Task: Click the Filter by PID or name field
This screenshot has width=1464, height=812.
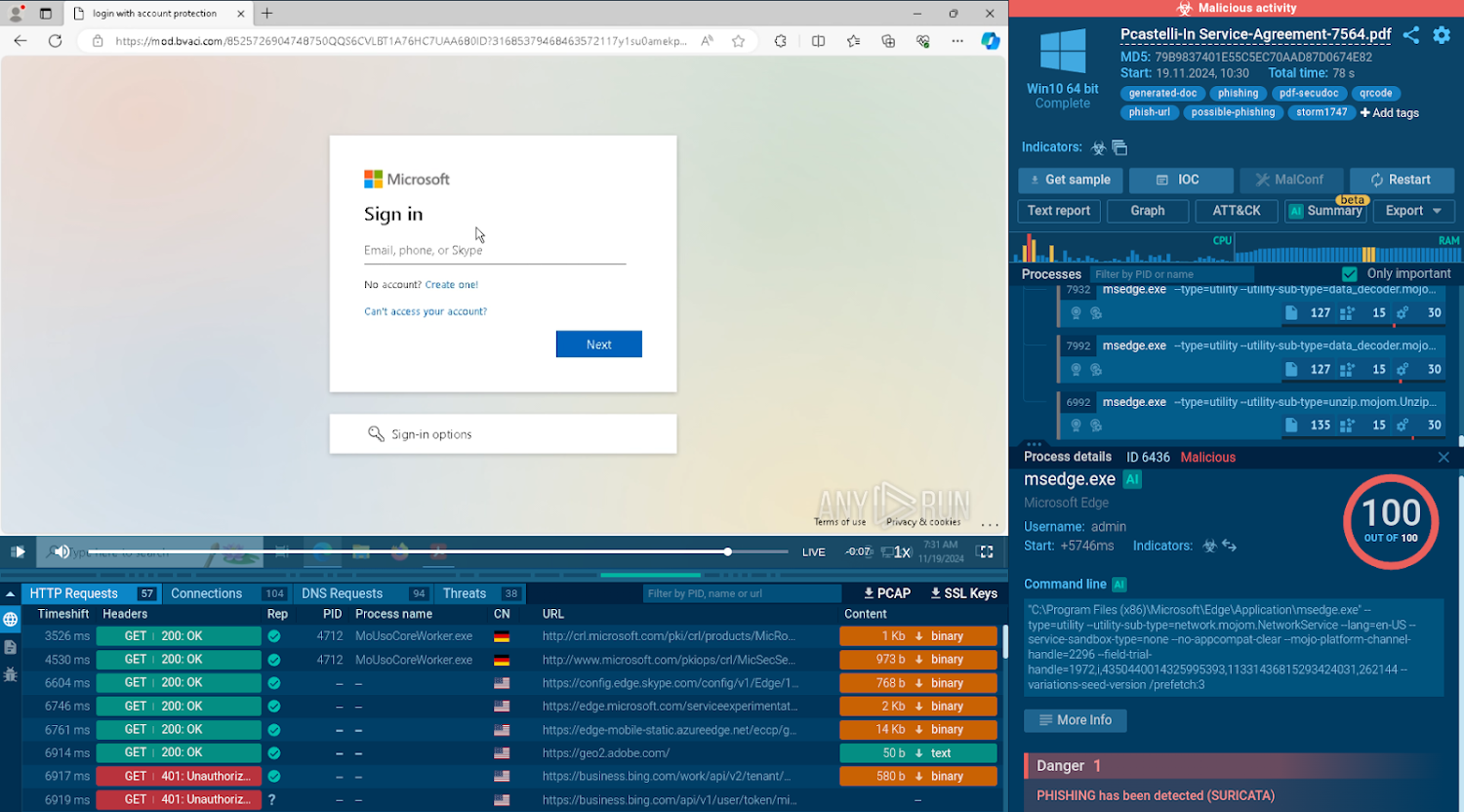Action: [1171, 274]
